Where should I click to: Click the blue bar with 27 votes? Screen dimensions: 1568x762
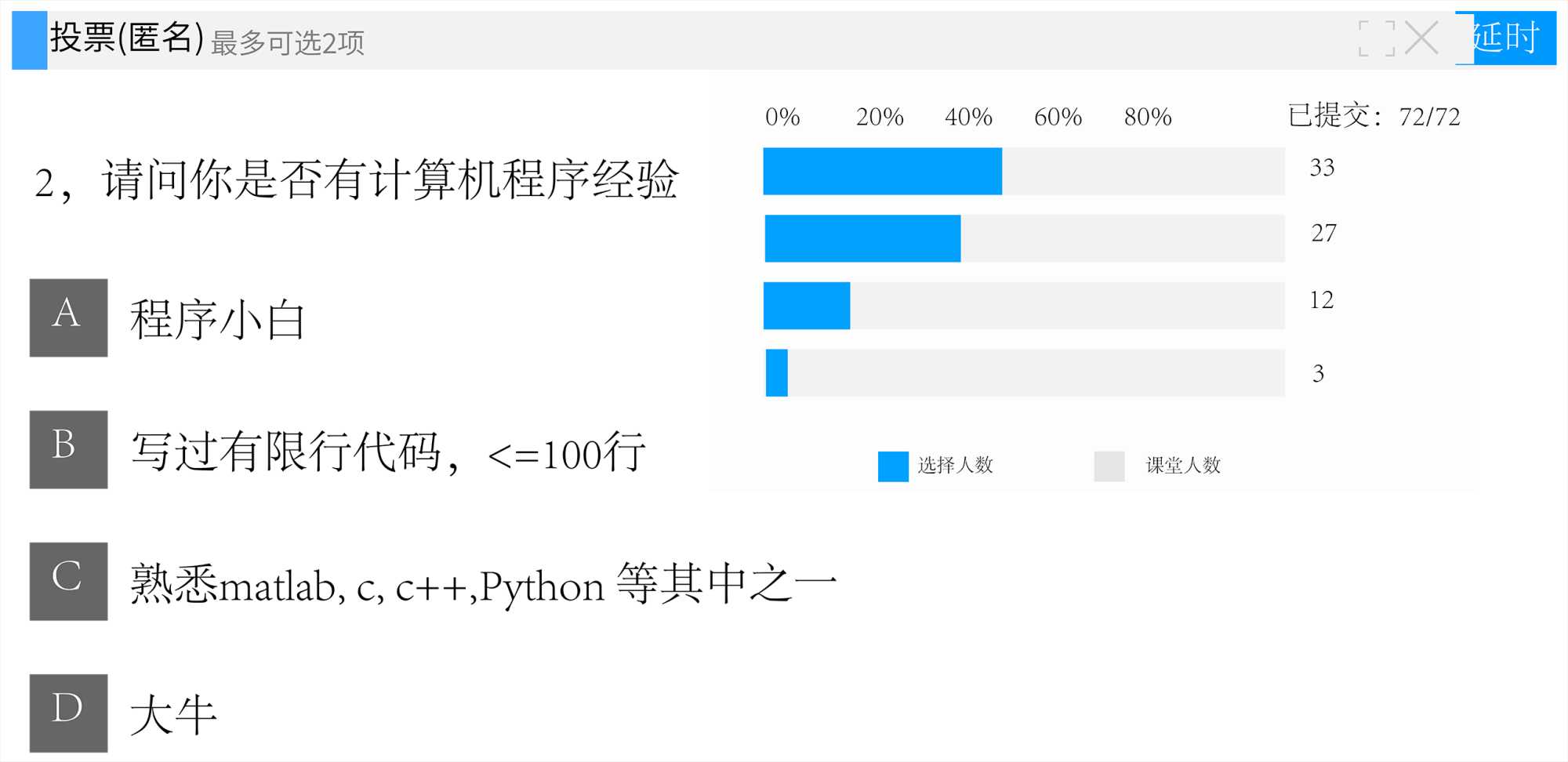(x=862, y=238)
